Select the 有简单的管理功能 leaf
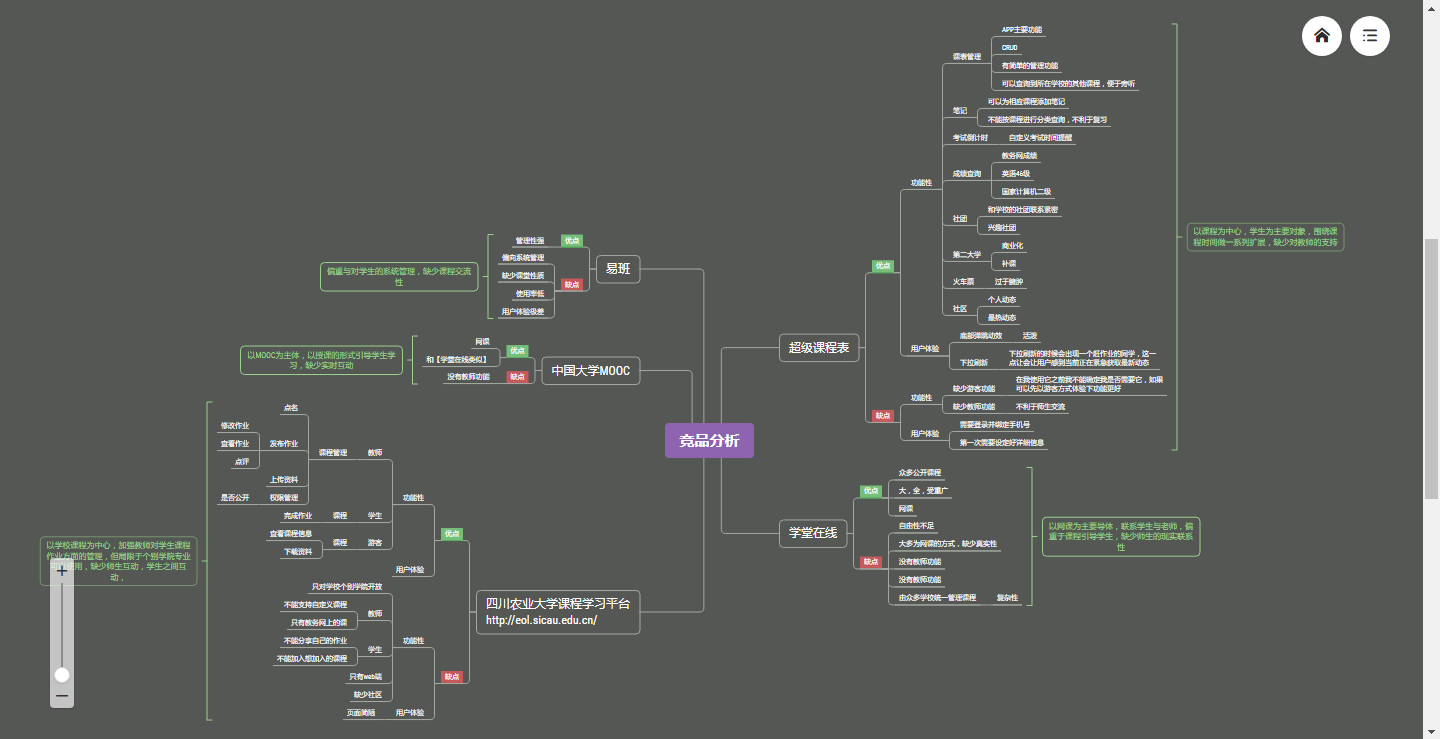Viewport: 1440px width, 739px height. 1030,65
